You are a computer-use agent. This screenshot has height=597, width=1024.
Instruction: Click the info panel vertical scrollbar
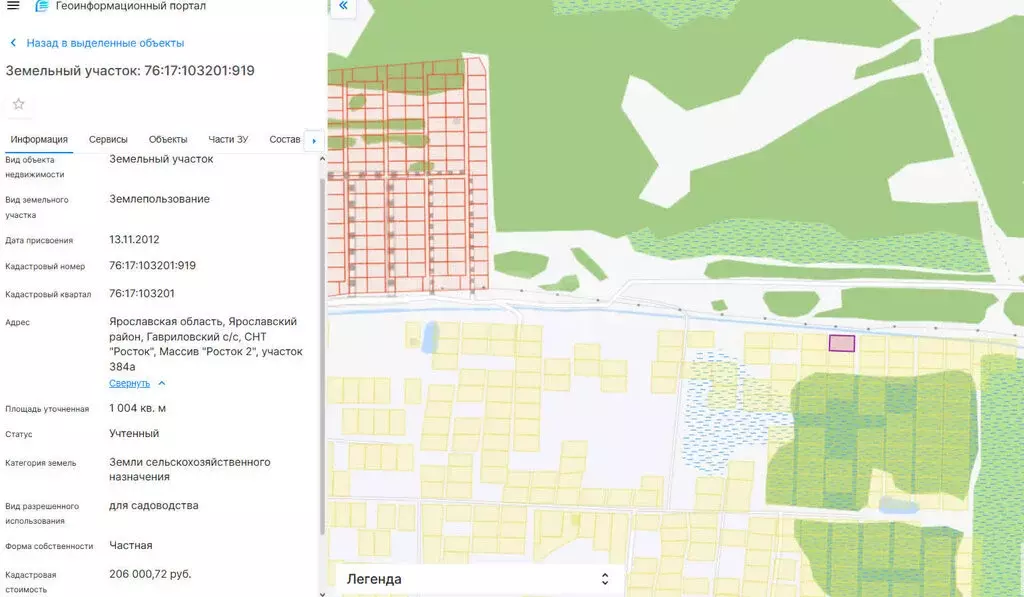[x=322, y=350]
